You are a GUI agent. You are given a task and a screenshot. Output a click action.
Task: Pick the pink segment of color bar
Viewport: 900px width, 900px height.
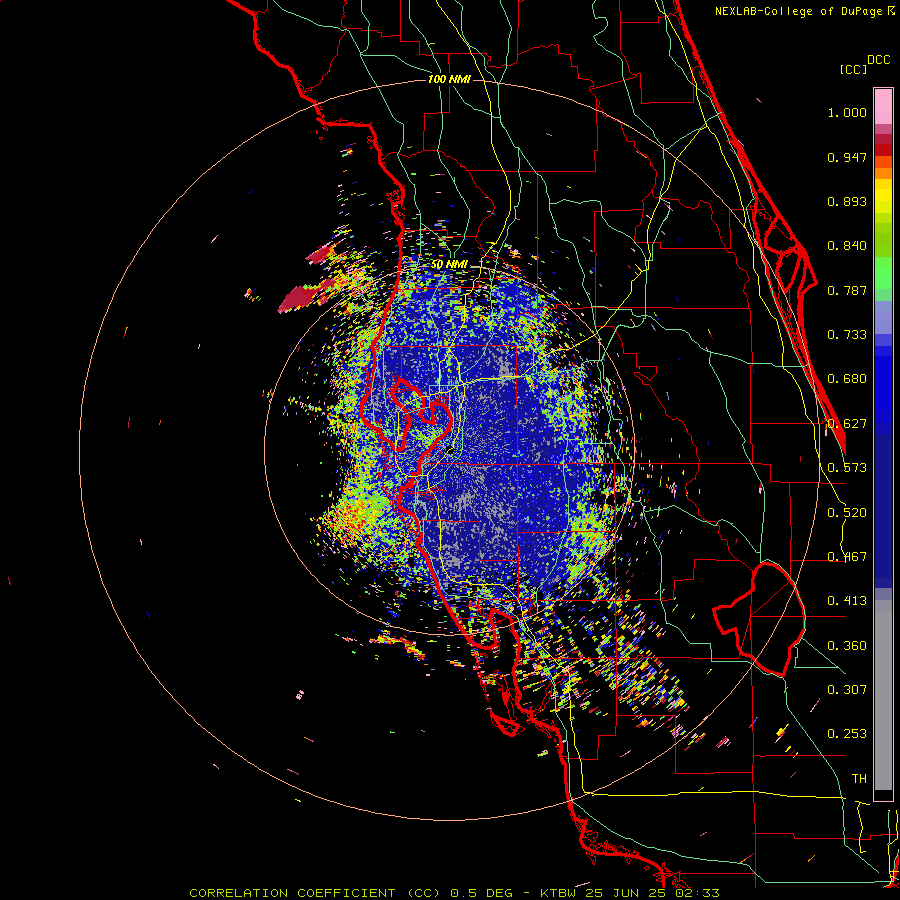coord(883,106)
